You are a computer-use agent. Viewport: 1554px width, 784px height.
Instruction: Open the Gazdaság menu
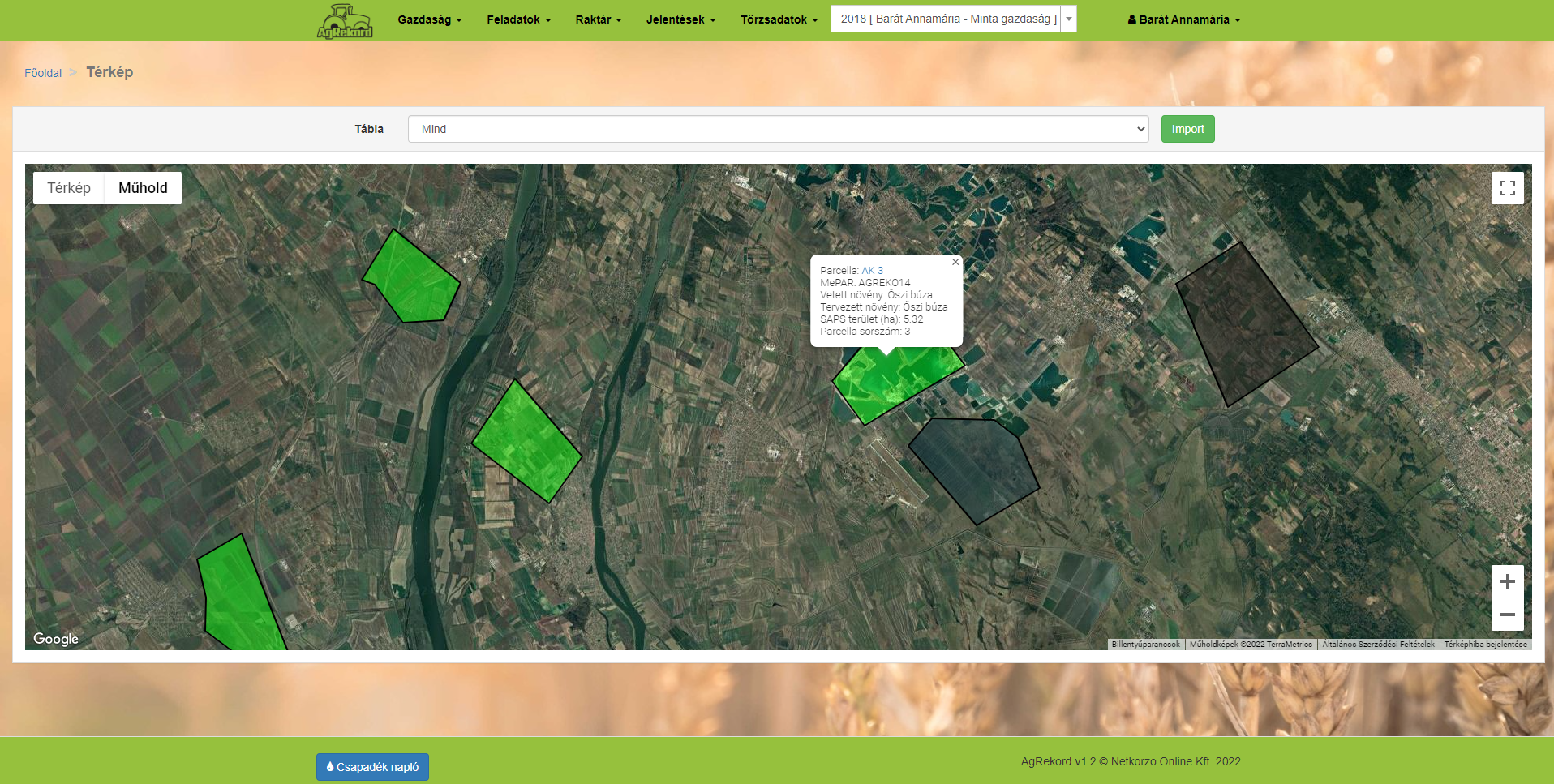pos(429,19)
